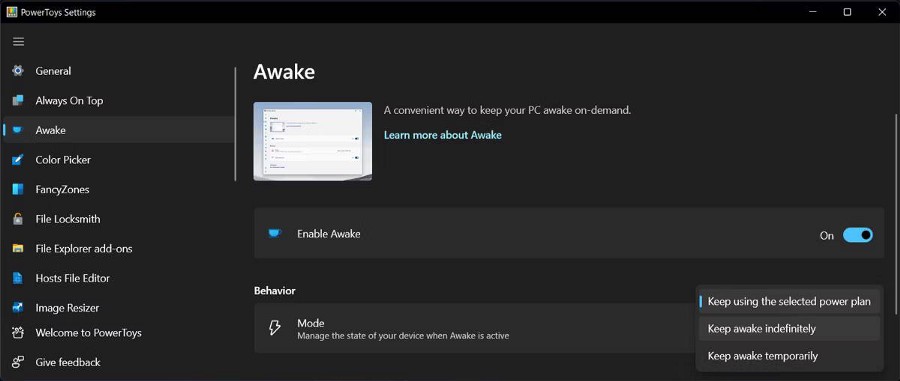Select Awake in the sidebar

point(118,130)
